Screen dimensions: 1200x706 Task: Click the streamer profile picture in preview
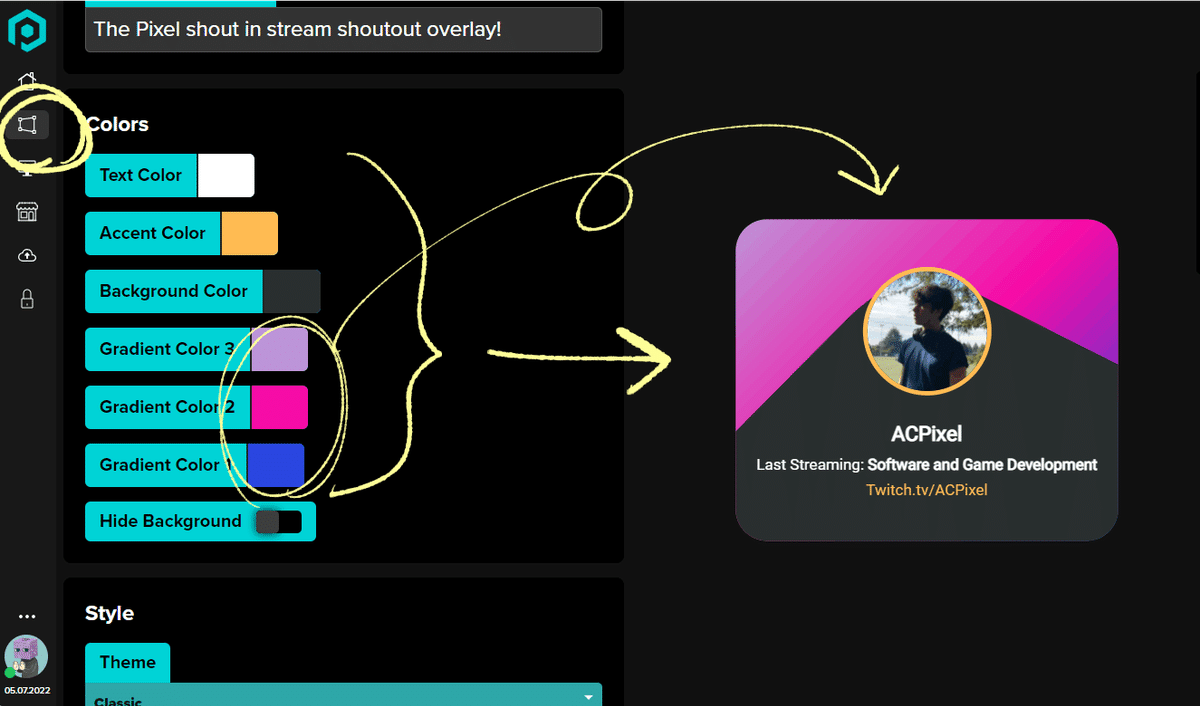click(927, 332)
